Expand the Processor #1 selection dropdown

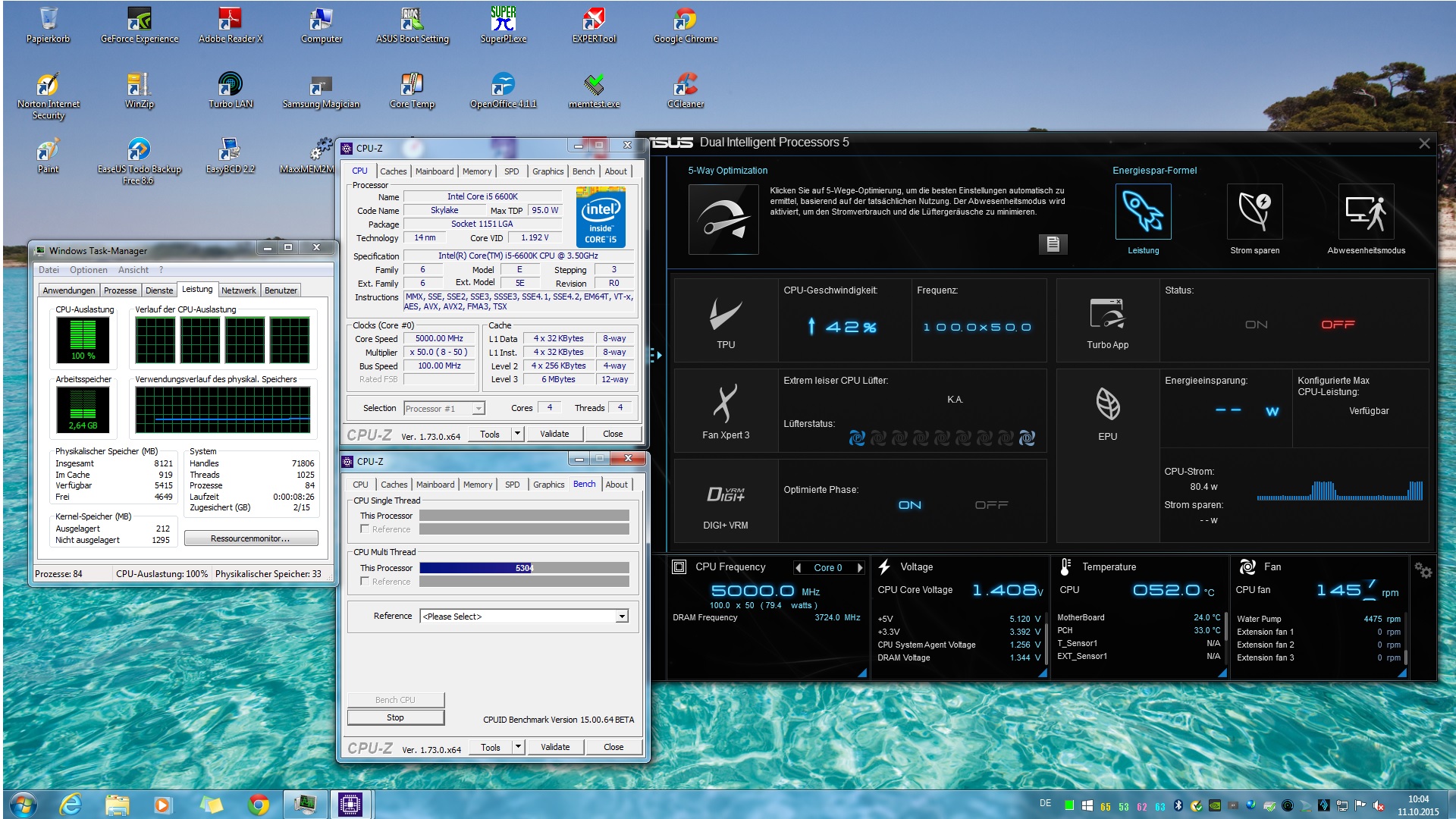tap(479, 409)
